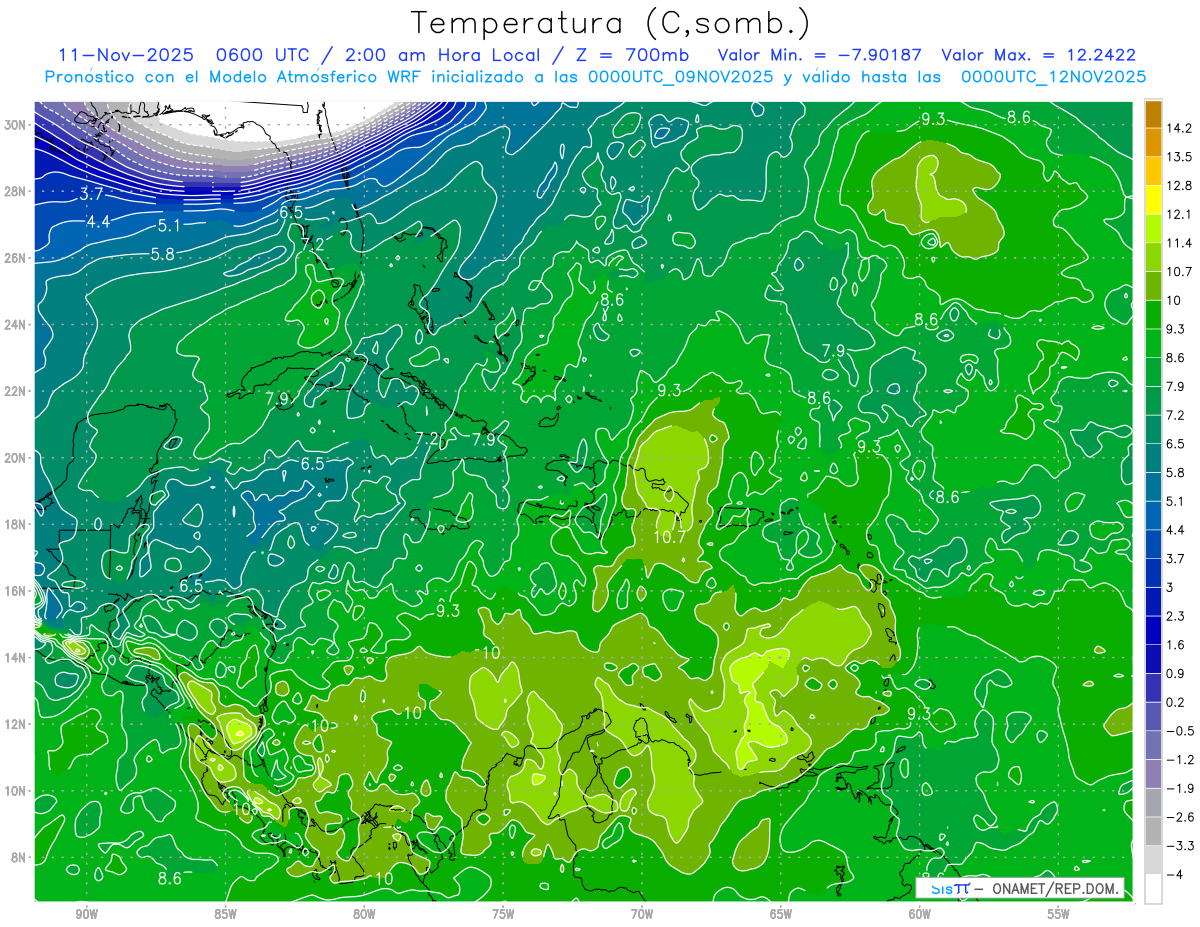
Task: Click the legend label '-2.6'
Action: point(1179,818)
